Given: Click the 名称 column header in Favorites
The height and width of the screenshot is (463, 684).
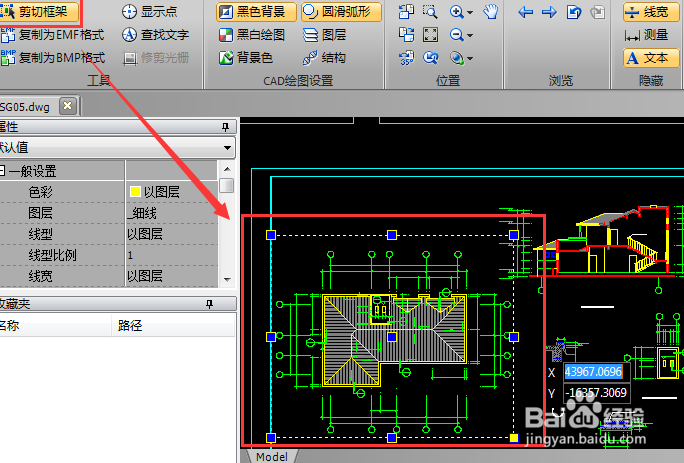Looking at the screenshot, I should click(x=55, y=325).
